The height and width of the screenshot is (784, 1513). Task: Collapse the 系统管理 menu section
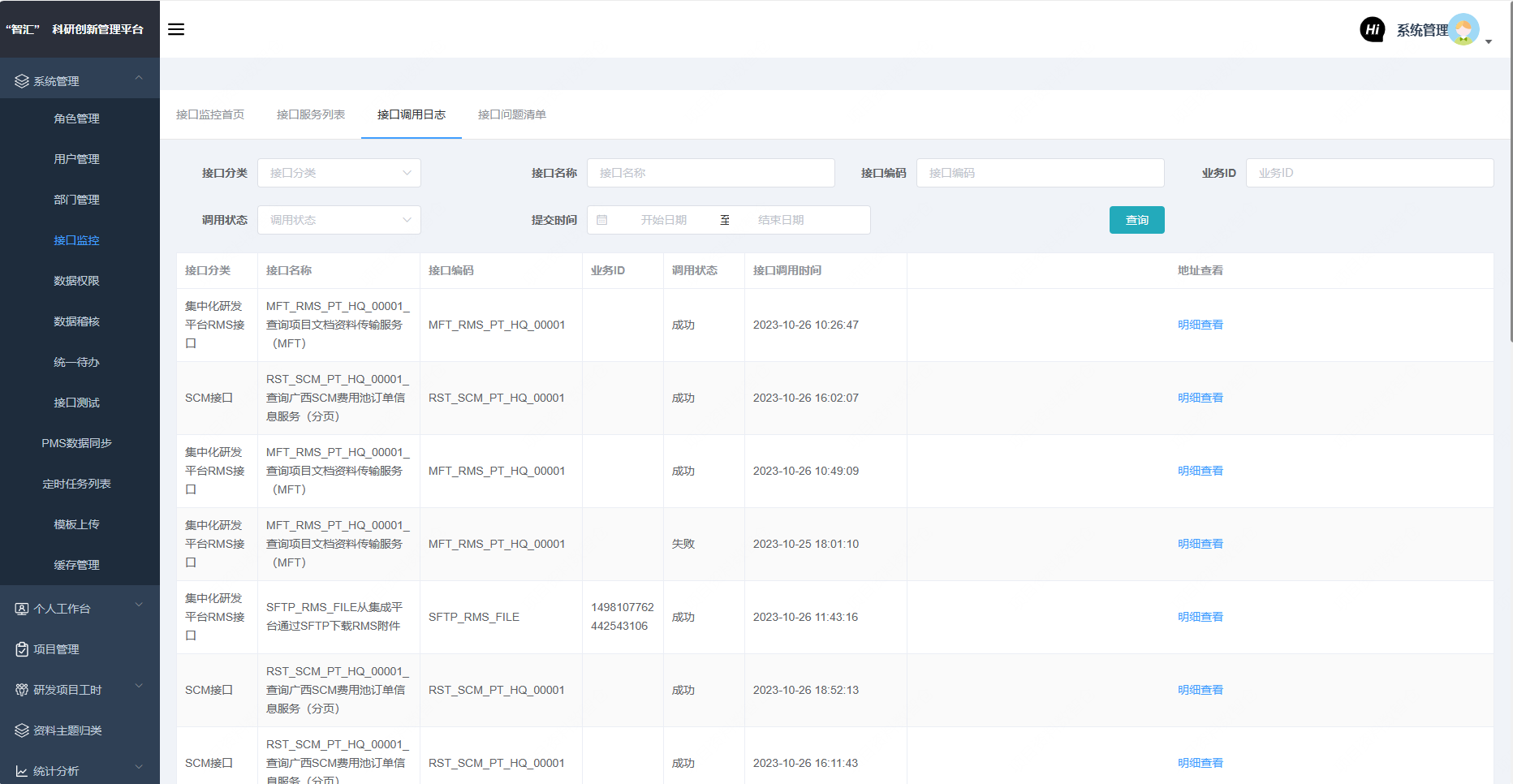(x=139, y=79)
